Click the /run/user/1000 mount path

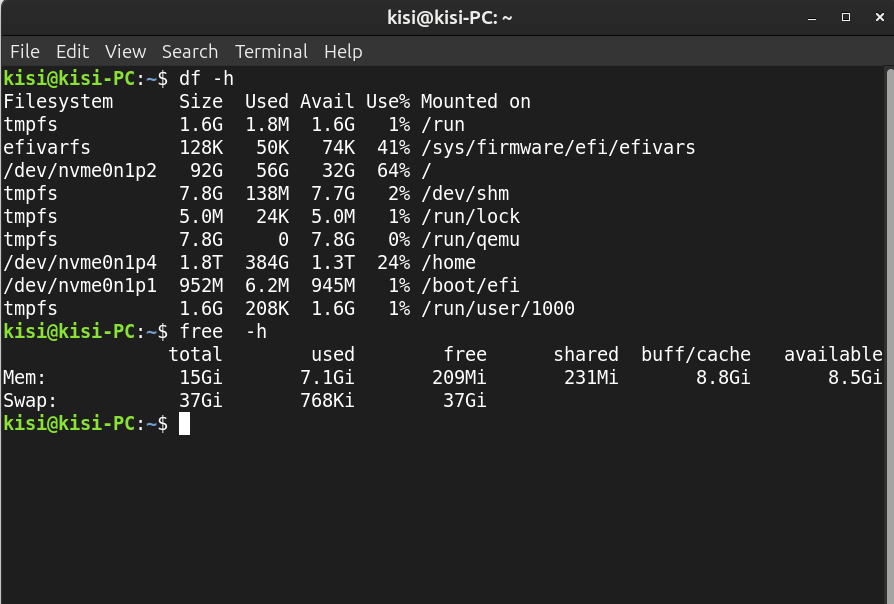pyautogui.click(x=498, y=309)
